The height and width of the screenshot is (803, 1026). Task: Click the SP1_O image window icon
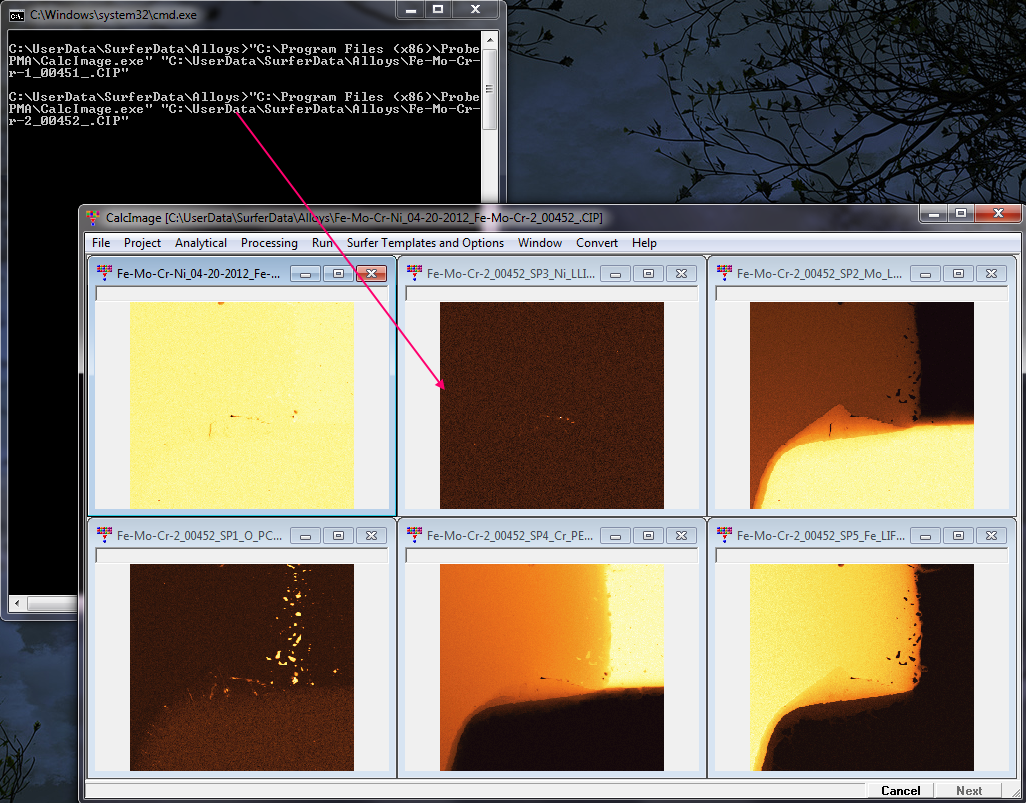point(104,535)
